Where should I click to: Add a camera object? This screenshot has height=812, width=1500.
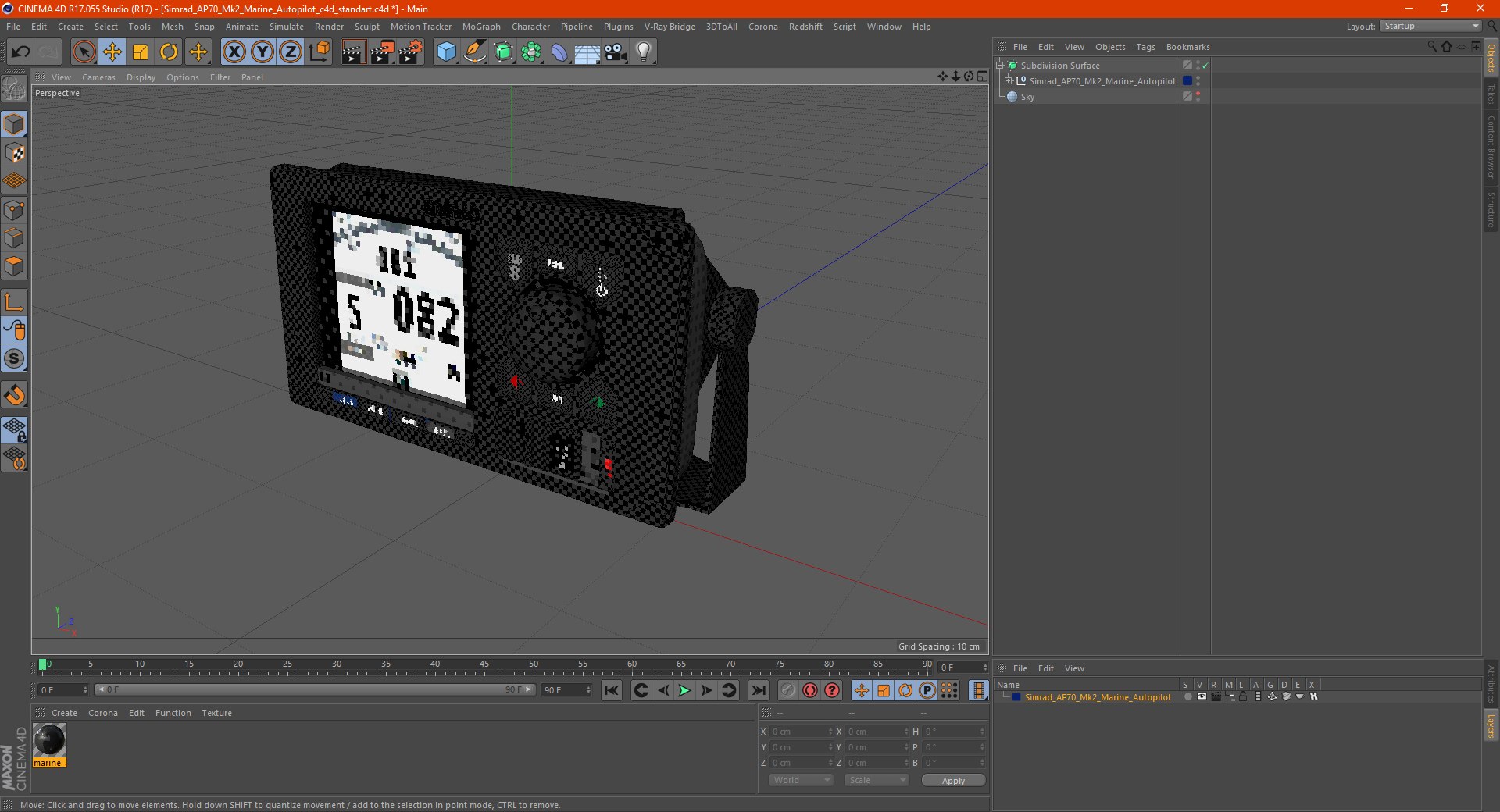pyautogui.click(x=616, y=52)
